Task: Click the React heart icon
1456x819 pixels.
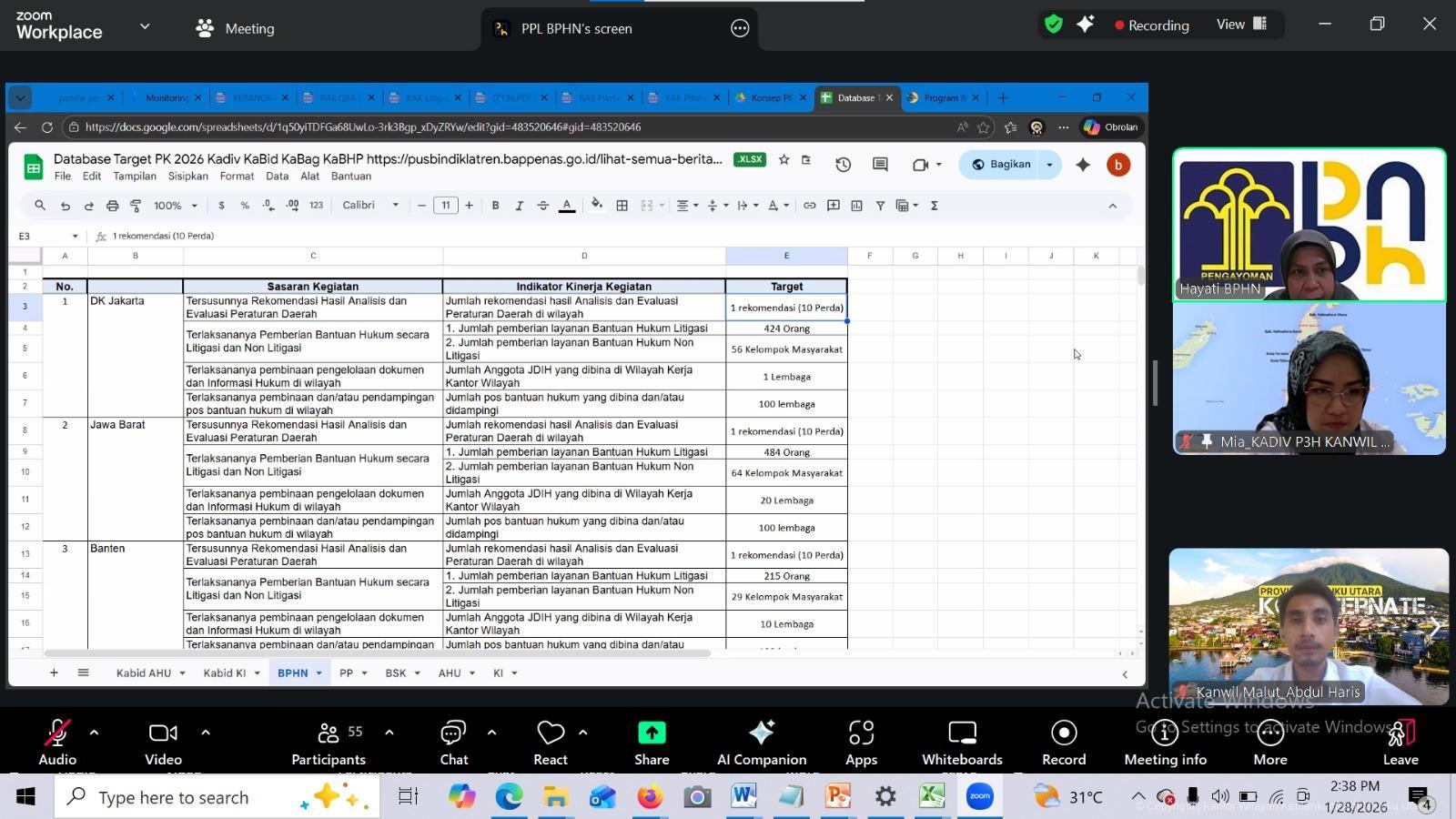Action: click(551, 733)
